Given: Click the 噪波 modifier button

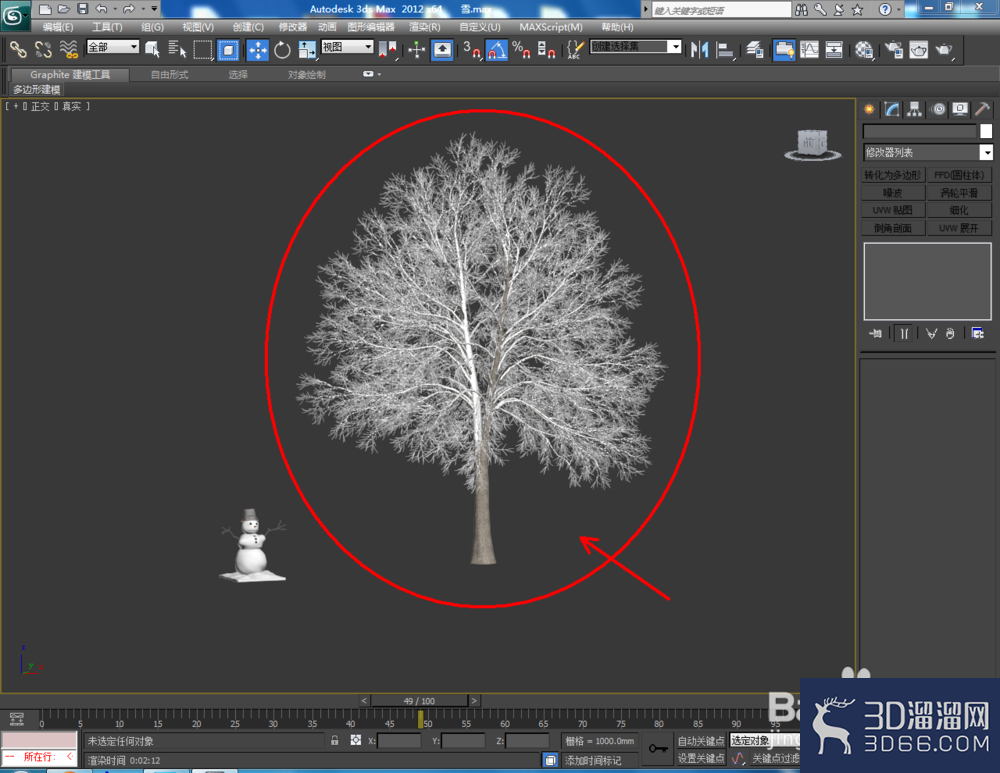Looking at the screenshot, I should pos(893,193).
